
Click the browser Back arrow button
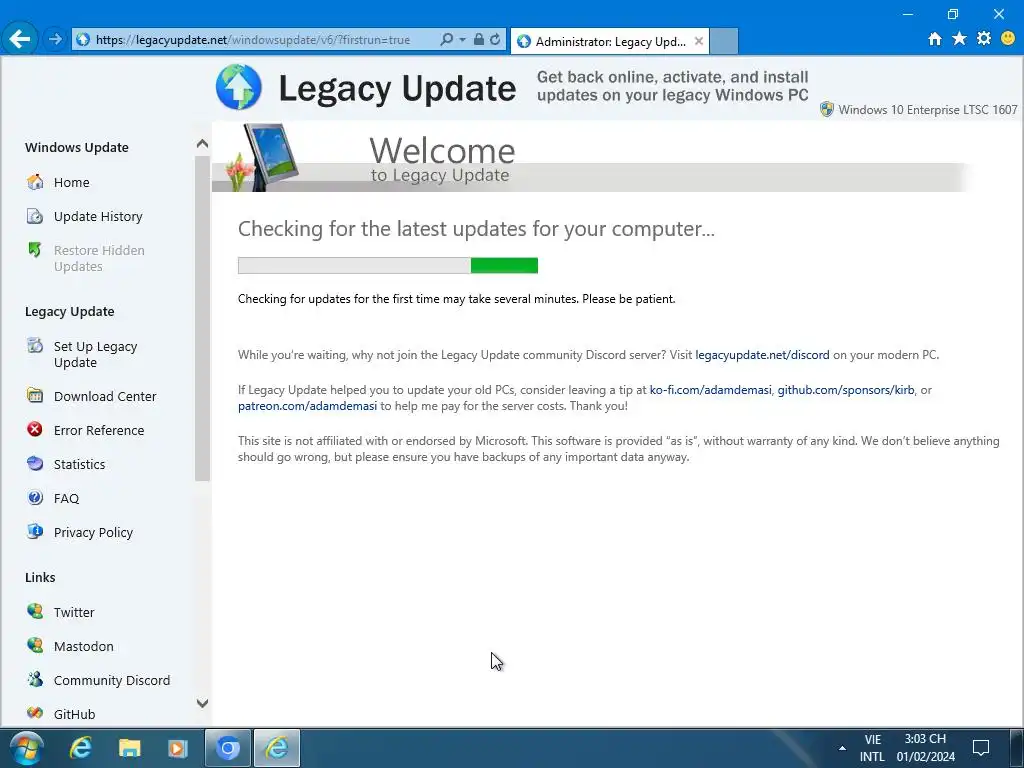coord(20,39)
